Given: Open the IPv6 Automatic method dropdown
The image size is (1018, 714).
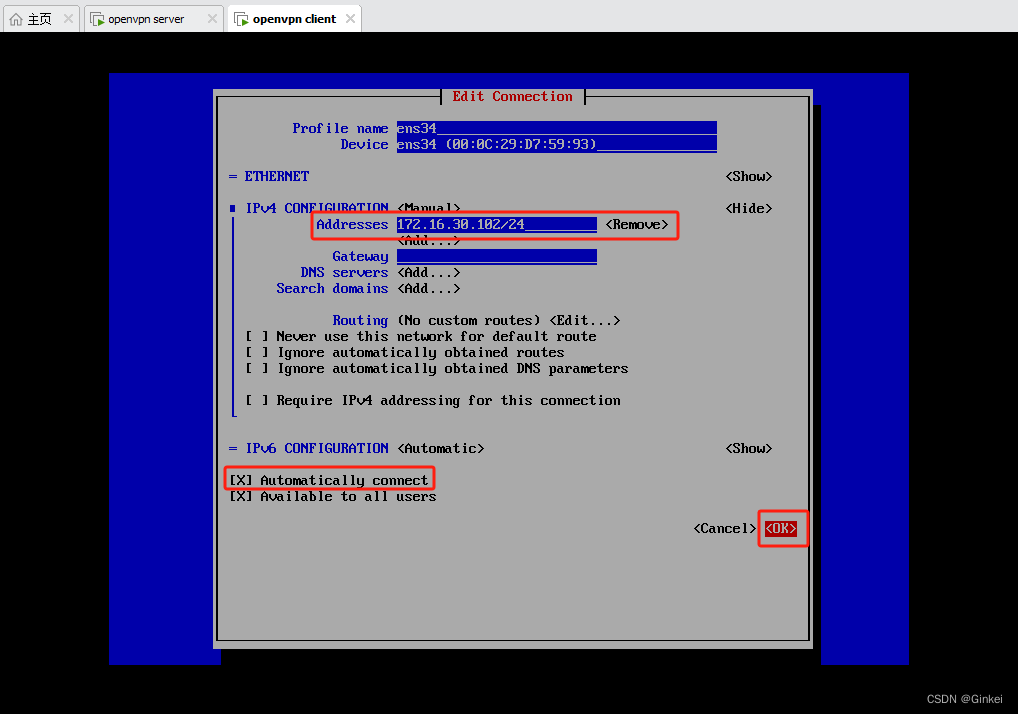Looking at the screenshot, I should [441, 449].
